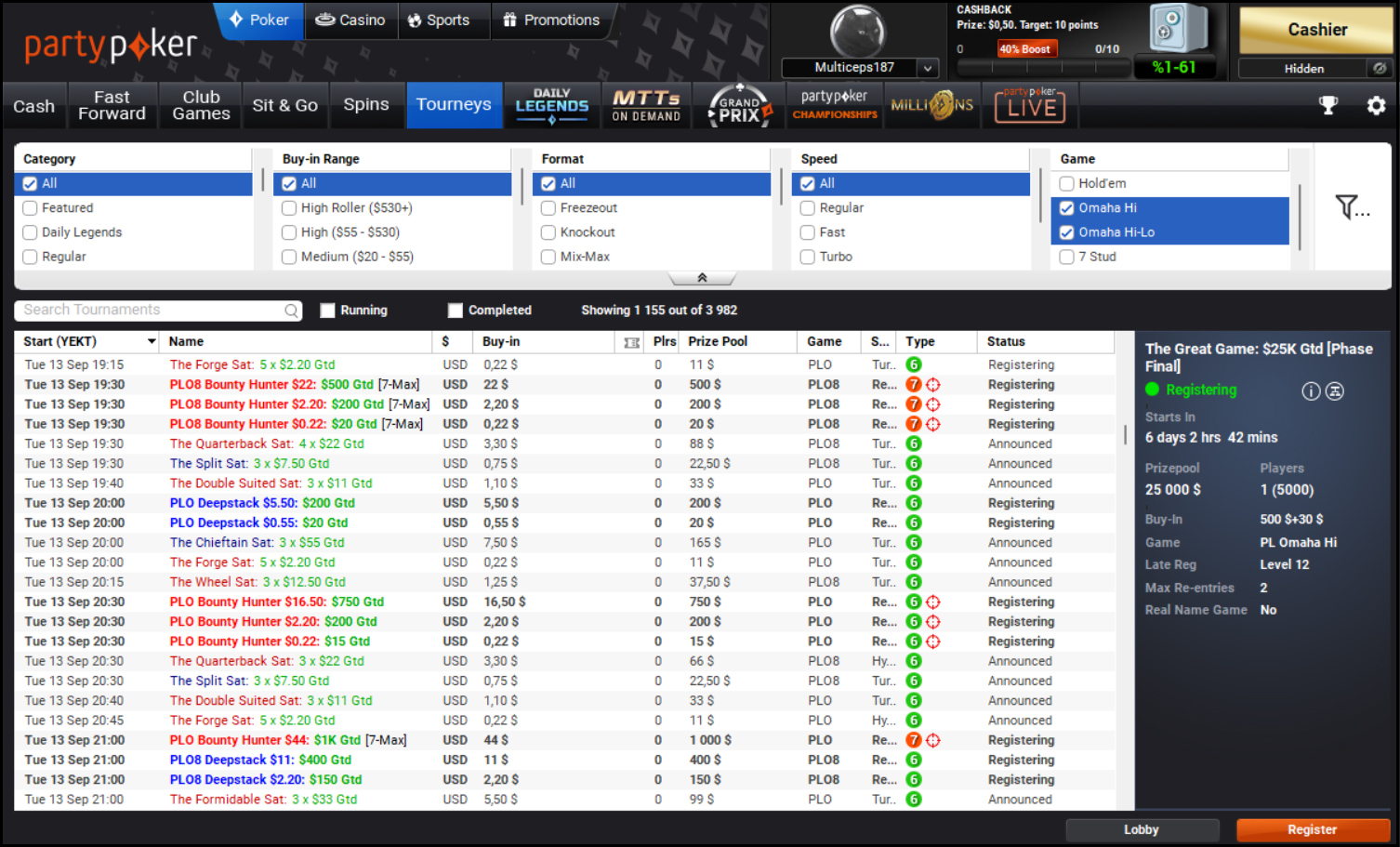Sort by the Buy-in column header
The width and height of the screenshot is (1400, 847).
click(x=545, y=342)
